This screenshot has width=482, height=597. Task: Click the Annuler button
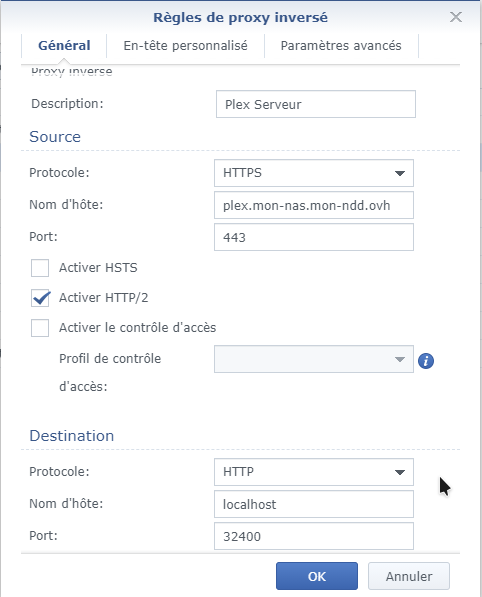coord(409,576)
